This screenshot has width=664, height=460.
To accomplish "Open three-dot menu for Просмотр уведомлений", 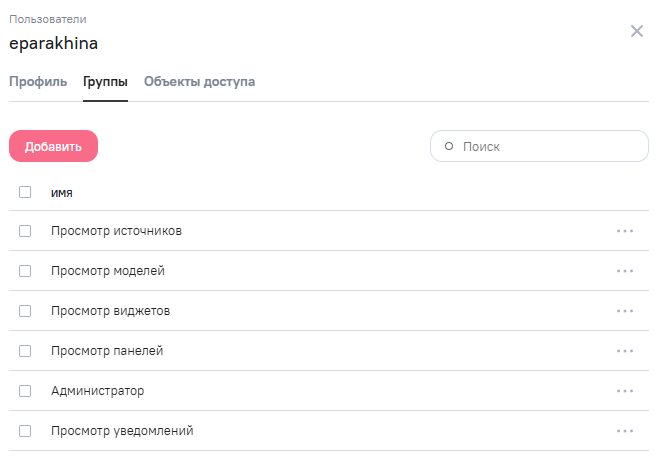I will pyautogui.click(x=625, y=431).
